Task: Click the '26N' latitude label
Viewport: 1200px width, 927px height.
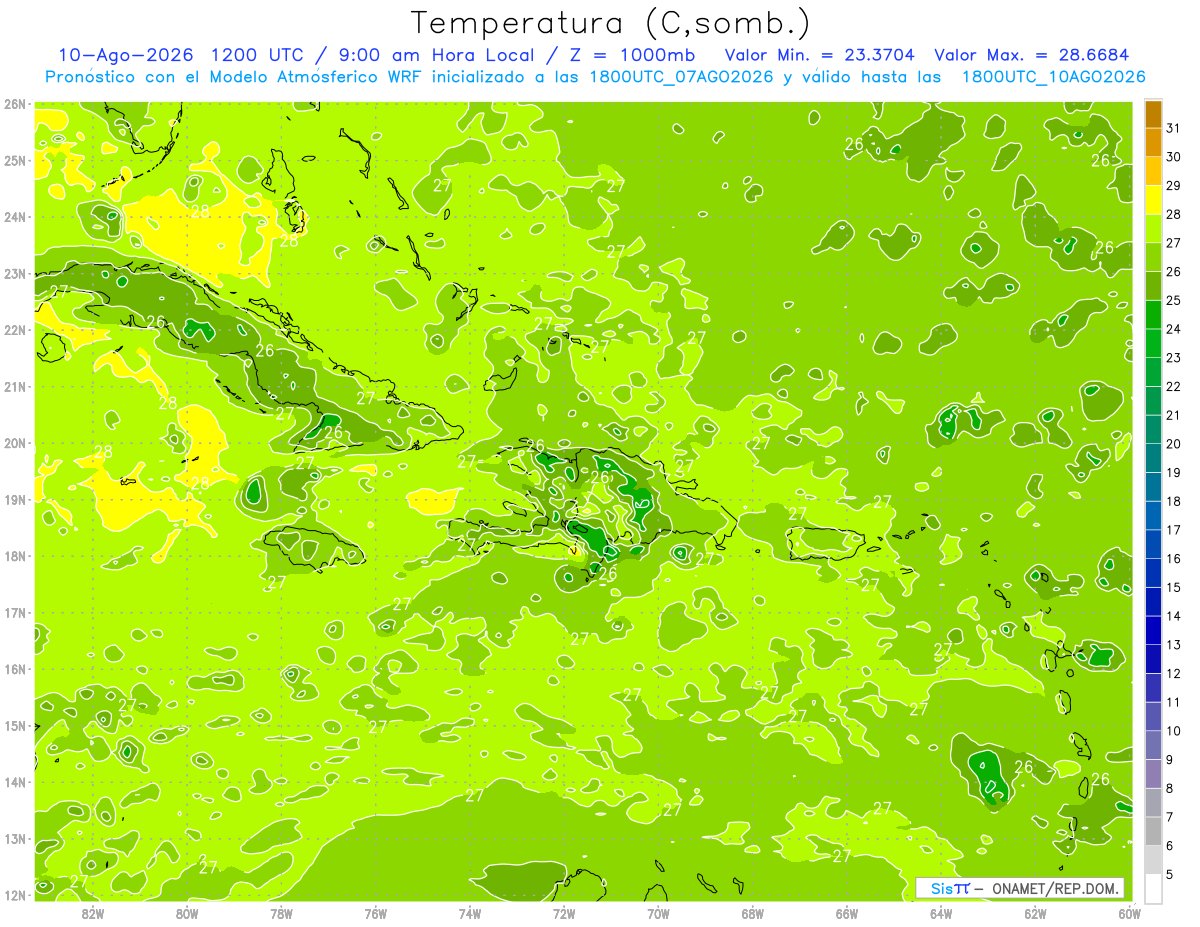Action: tap(14, 104)
